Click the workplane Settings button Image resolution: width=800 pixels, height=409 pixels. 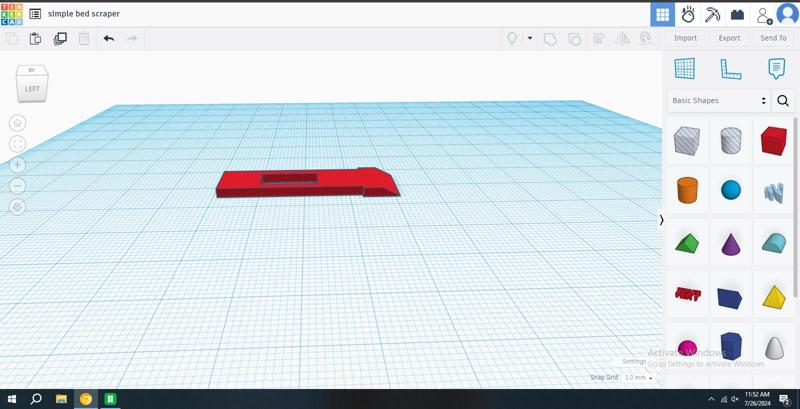coord(634,362)
